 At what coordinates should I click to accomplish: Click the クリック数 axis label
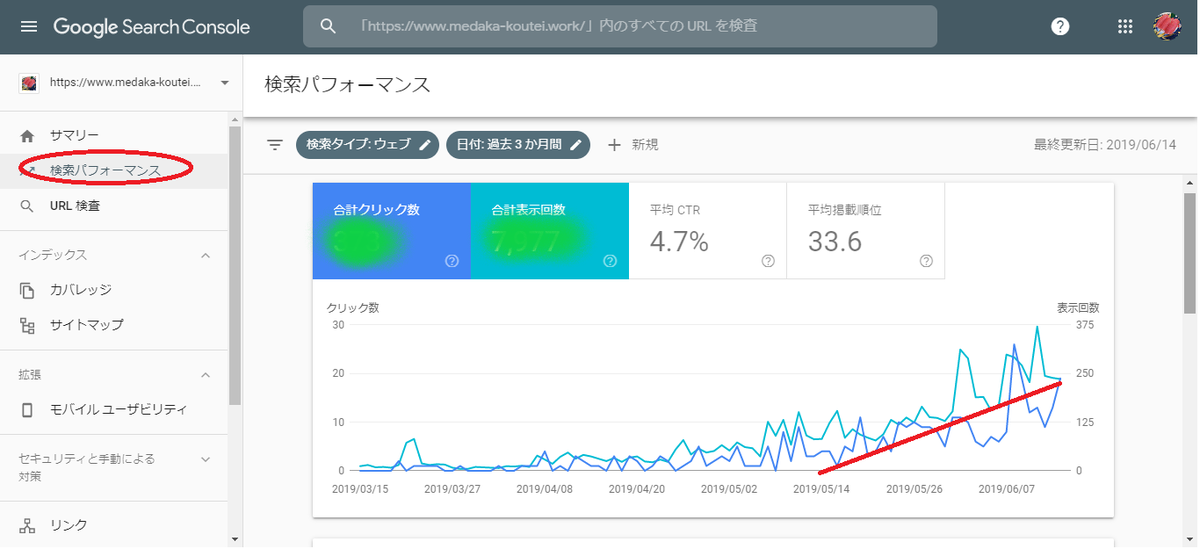[x=353, y=307]
